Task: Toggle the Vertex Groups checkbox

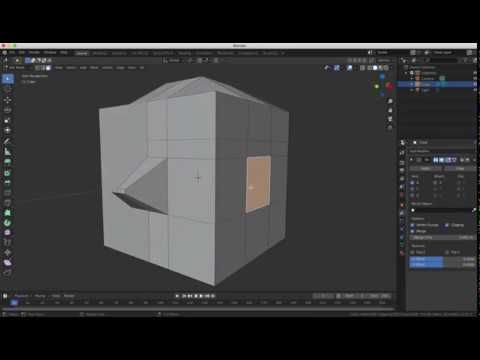Action: coord(413,225)
